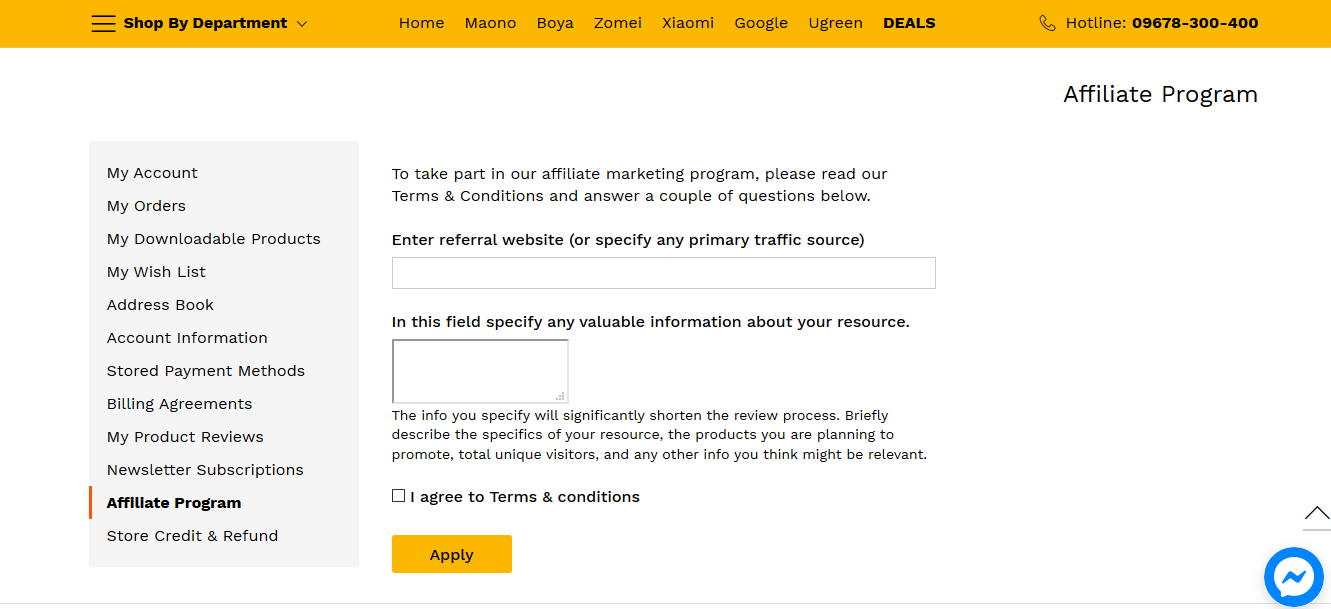Click the hamburger menu icon
Screen dimensions: 1331x609
pyautogui.click(x=103, y=23)
